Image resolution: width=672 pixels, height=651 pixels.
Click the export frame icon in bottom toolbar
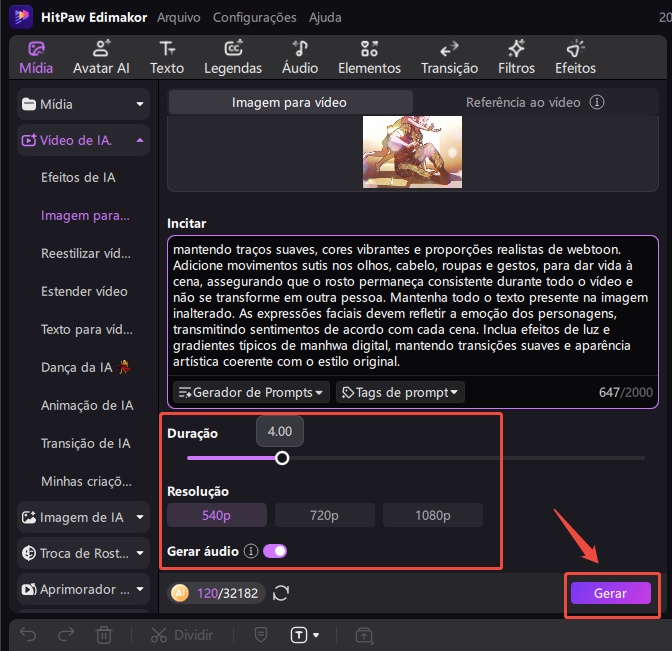[x=364, y=635]
